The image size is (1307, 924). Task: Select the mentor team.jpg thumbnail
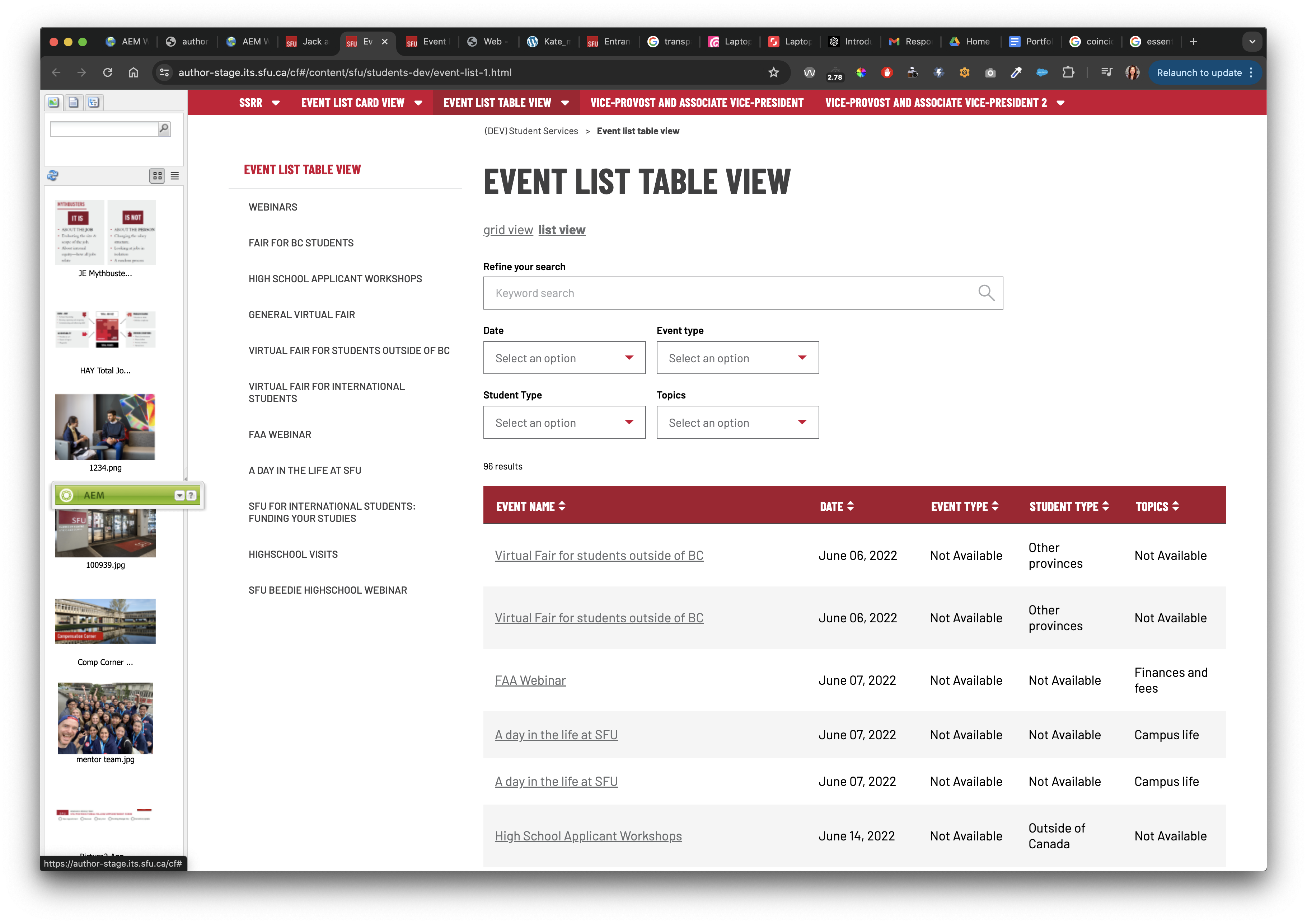coord(105,718)
